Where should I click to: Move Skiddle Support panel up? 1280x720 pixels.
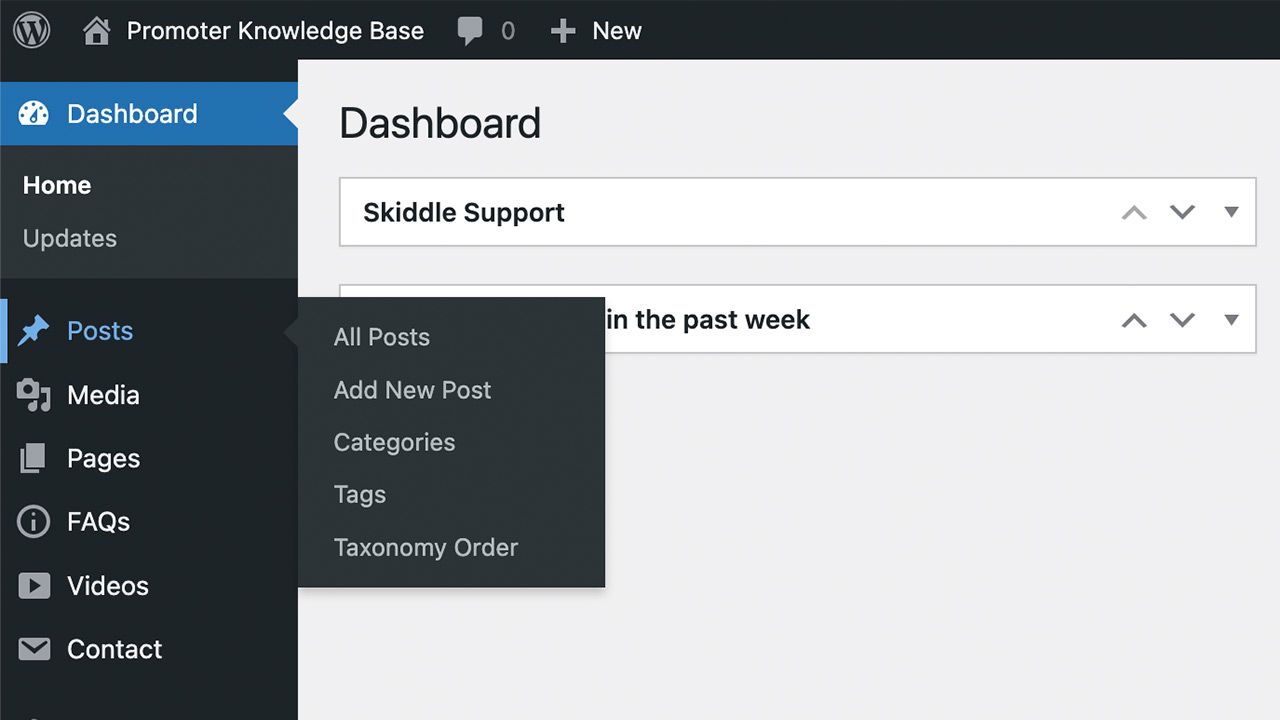pyautogui.click(x=1134, y=212)
